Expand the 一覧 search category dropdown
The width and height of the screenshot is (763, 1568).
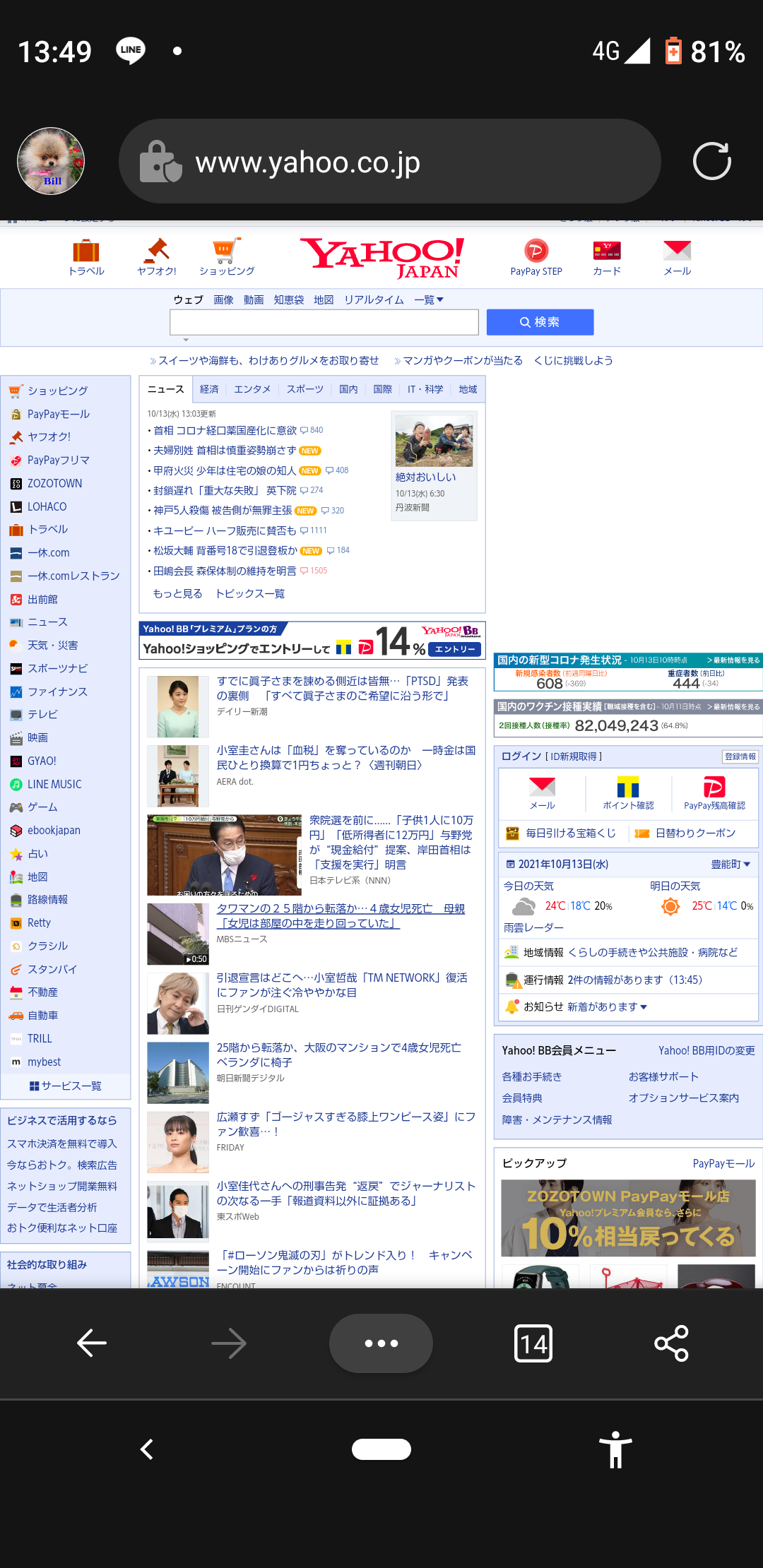pos(429,299)
